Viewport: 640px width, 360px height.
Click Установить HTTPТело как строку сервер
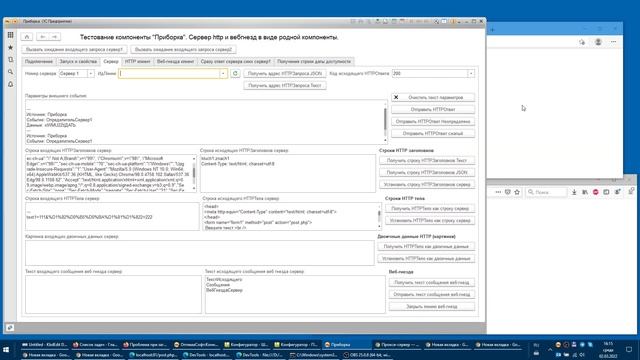pyautogui.click(x=430, y=220)
